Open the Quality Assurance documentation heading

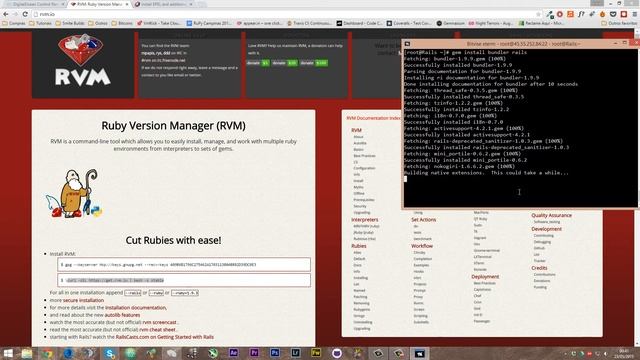pyautogui.click(x=551, y=215)
